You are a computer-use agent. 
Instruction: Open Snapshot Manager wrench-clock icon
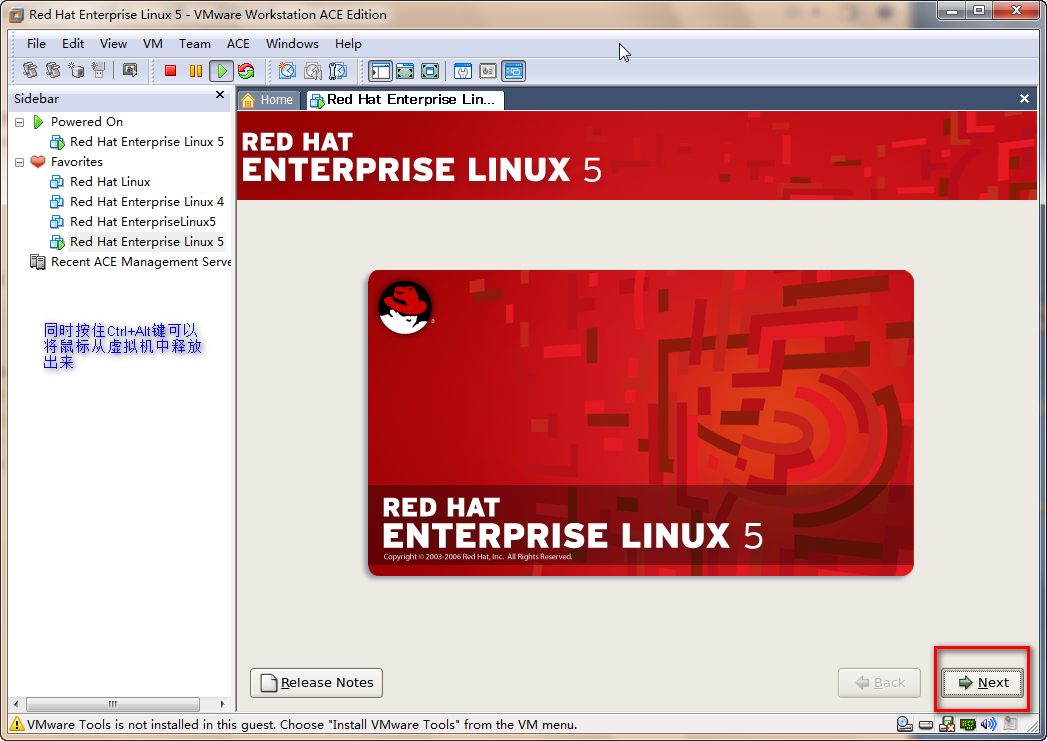pyautogui.click(x=338, y=71)
